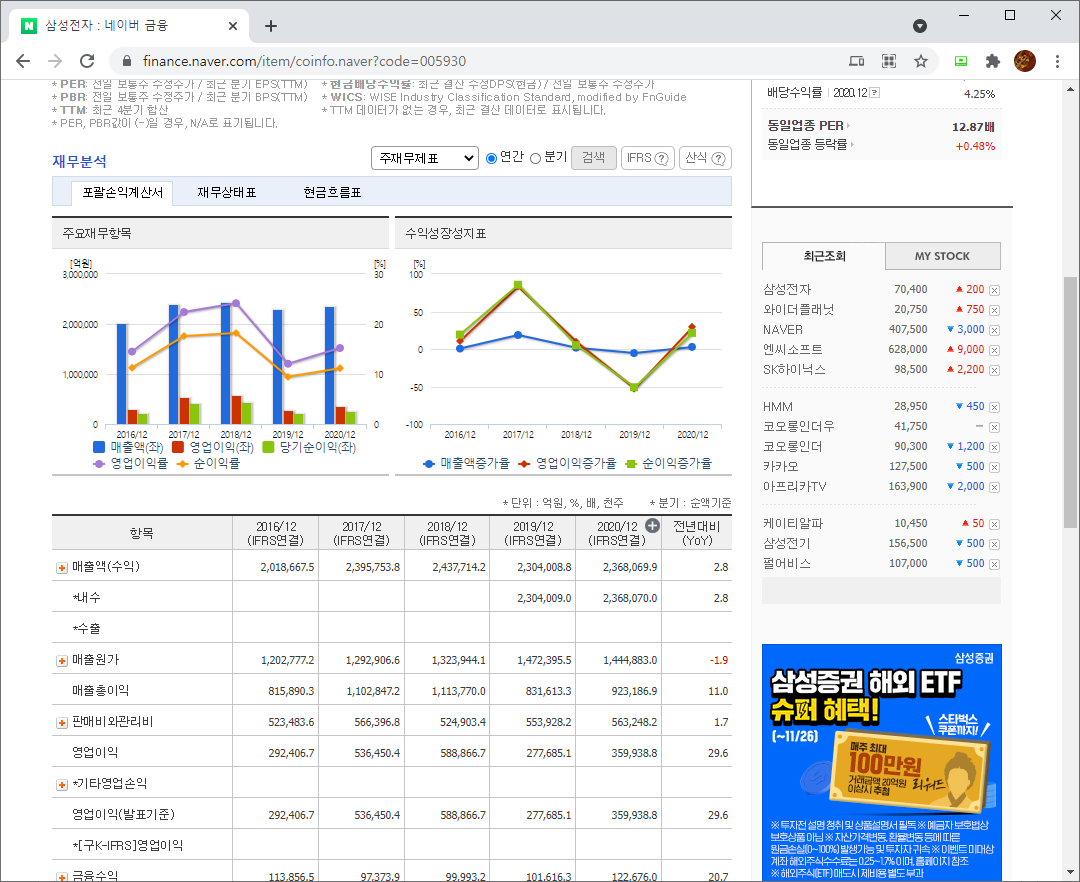Image resolution: width=1080 pixels, height=882 pixels.
Task: Click the IFRS help button
Action: tap(647, 158)
